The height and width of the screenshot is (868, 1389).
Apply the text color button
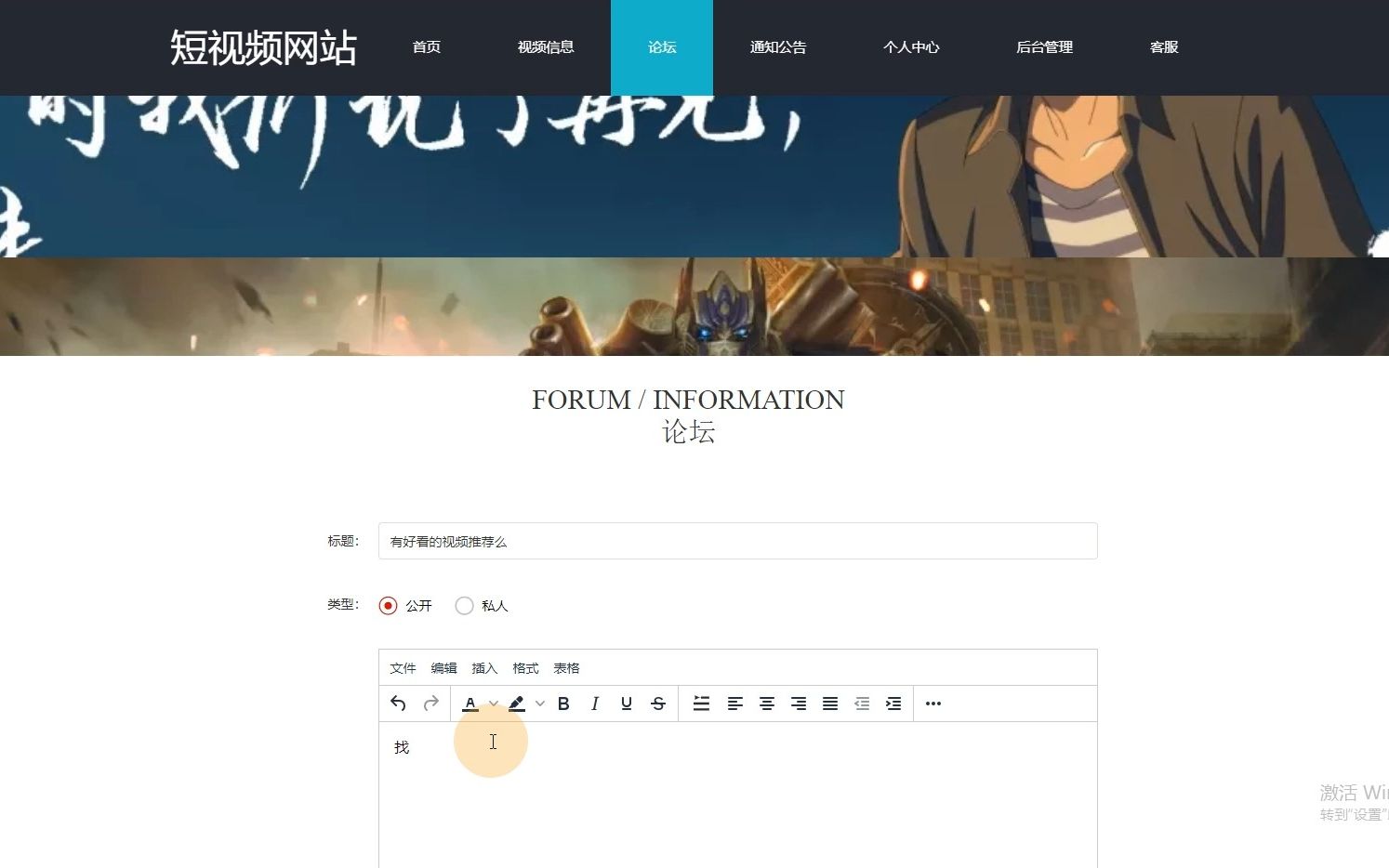tap(470, 704)
